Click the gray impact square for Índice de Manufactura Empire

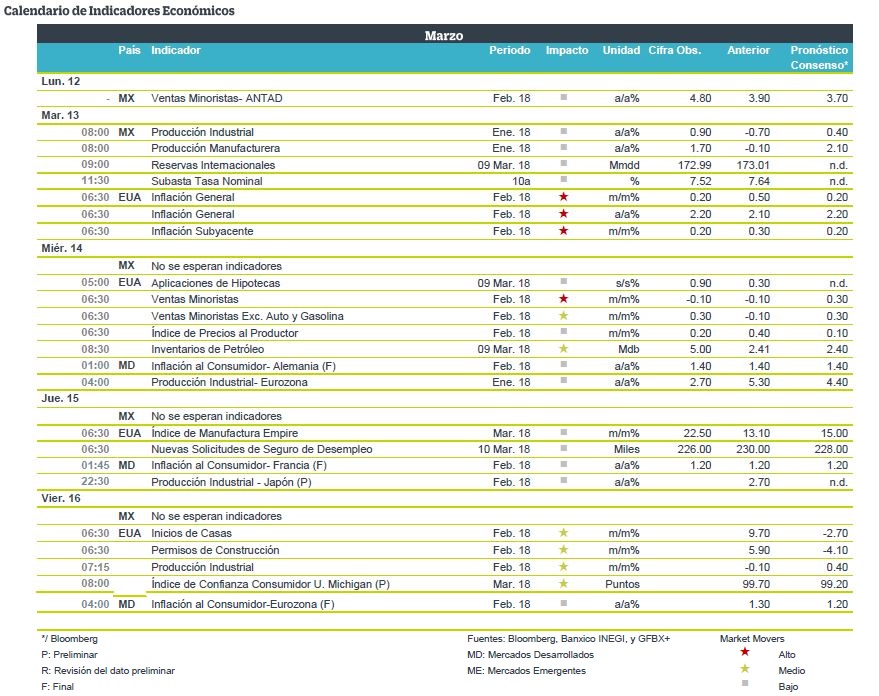click(x=563, y=431)
